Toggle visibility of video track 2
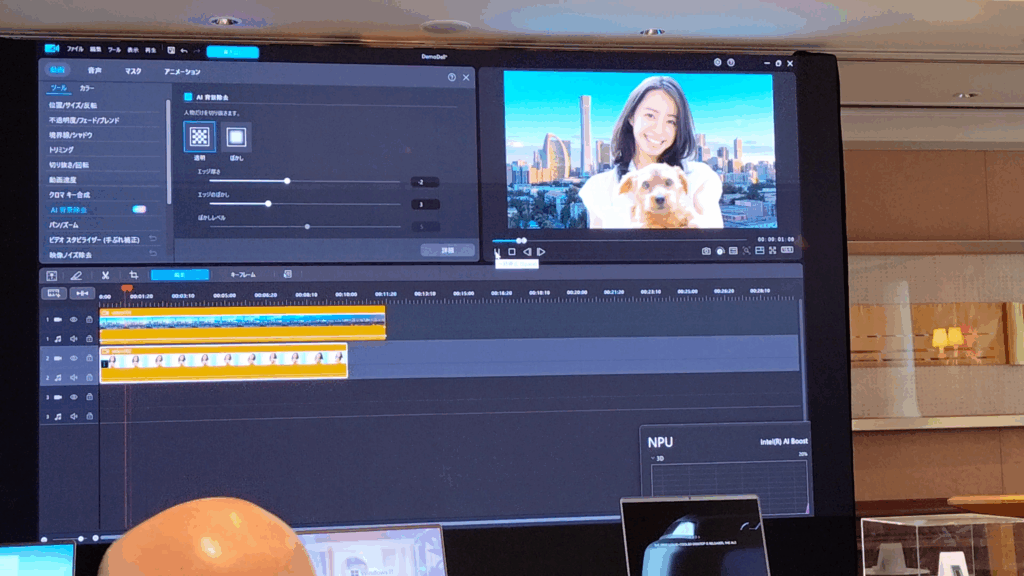The height and width of the screenshot is (576, 1024). pos(74,358)
